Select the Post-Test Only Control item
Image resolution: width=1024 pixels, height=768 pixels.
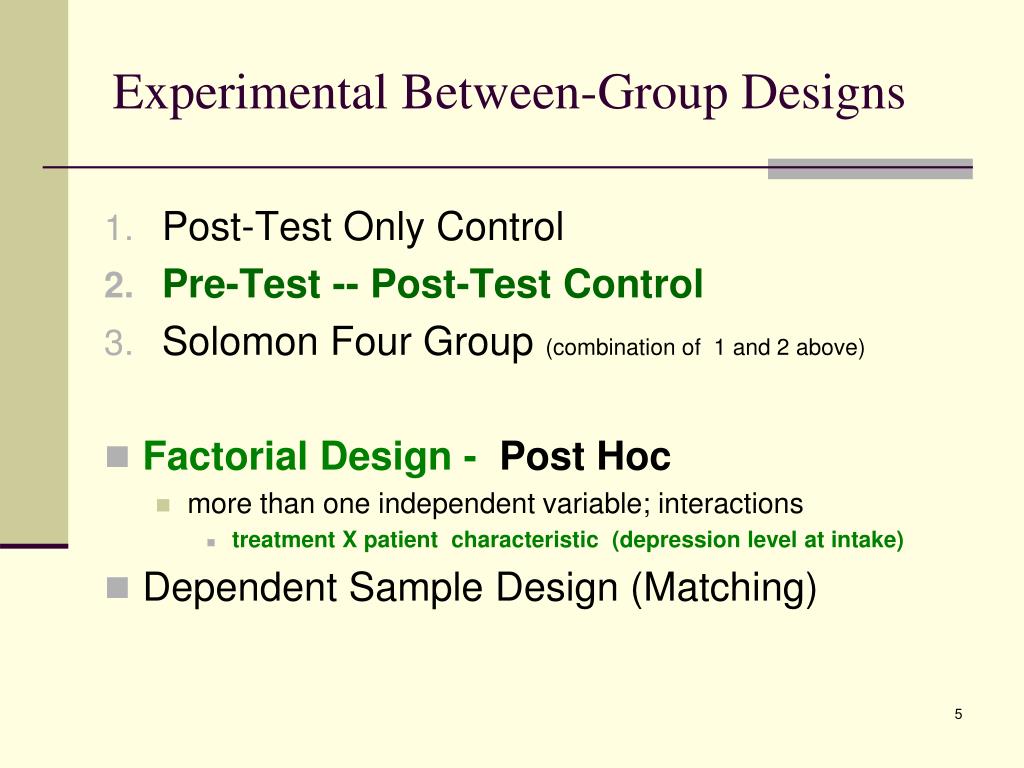[363, 227]
